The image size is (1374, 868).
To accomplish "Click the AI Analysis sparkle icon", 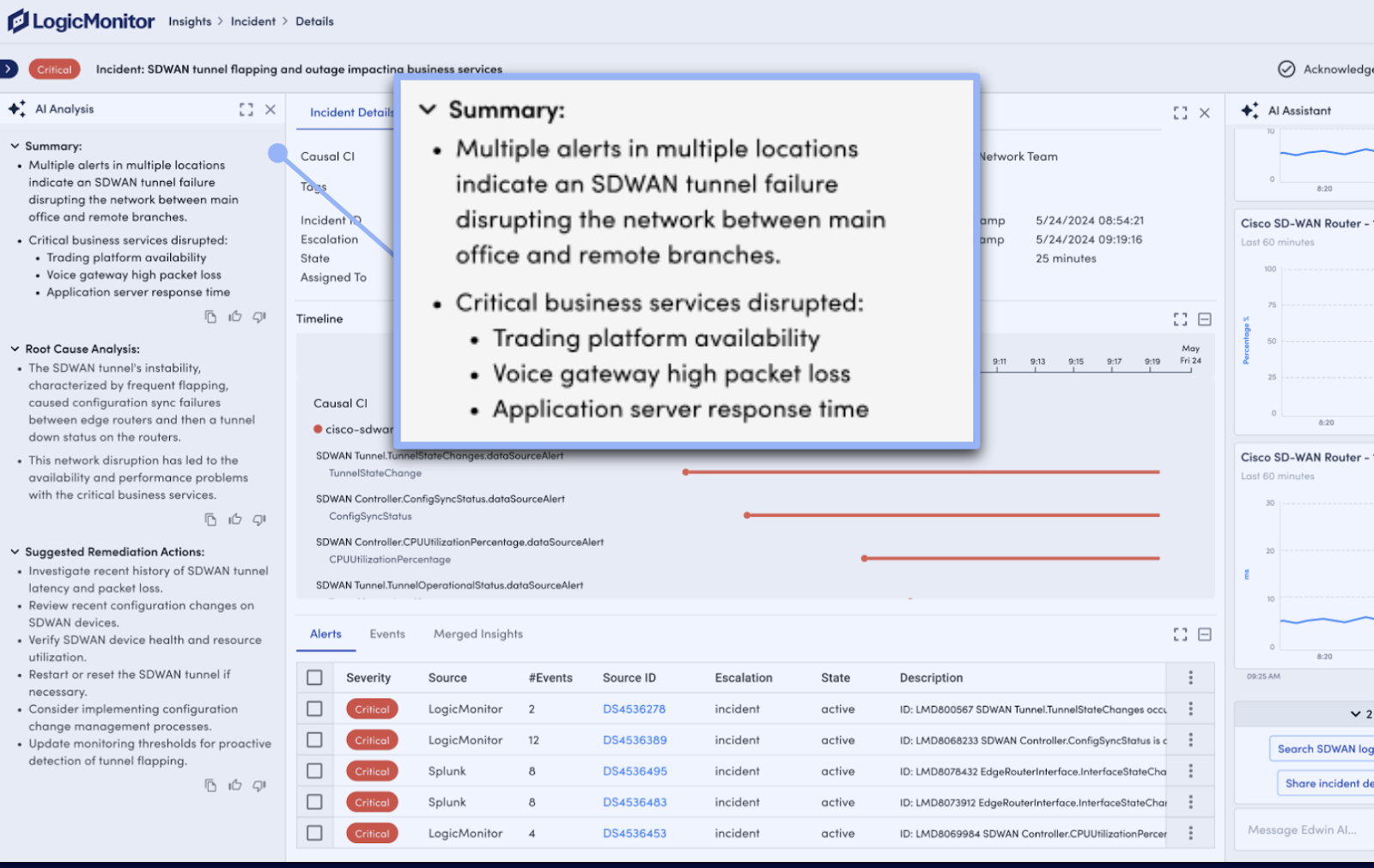I will pyautogui.click(x=17, y=109).
